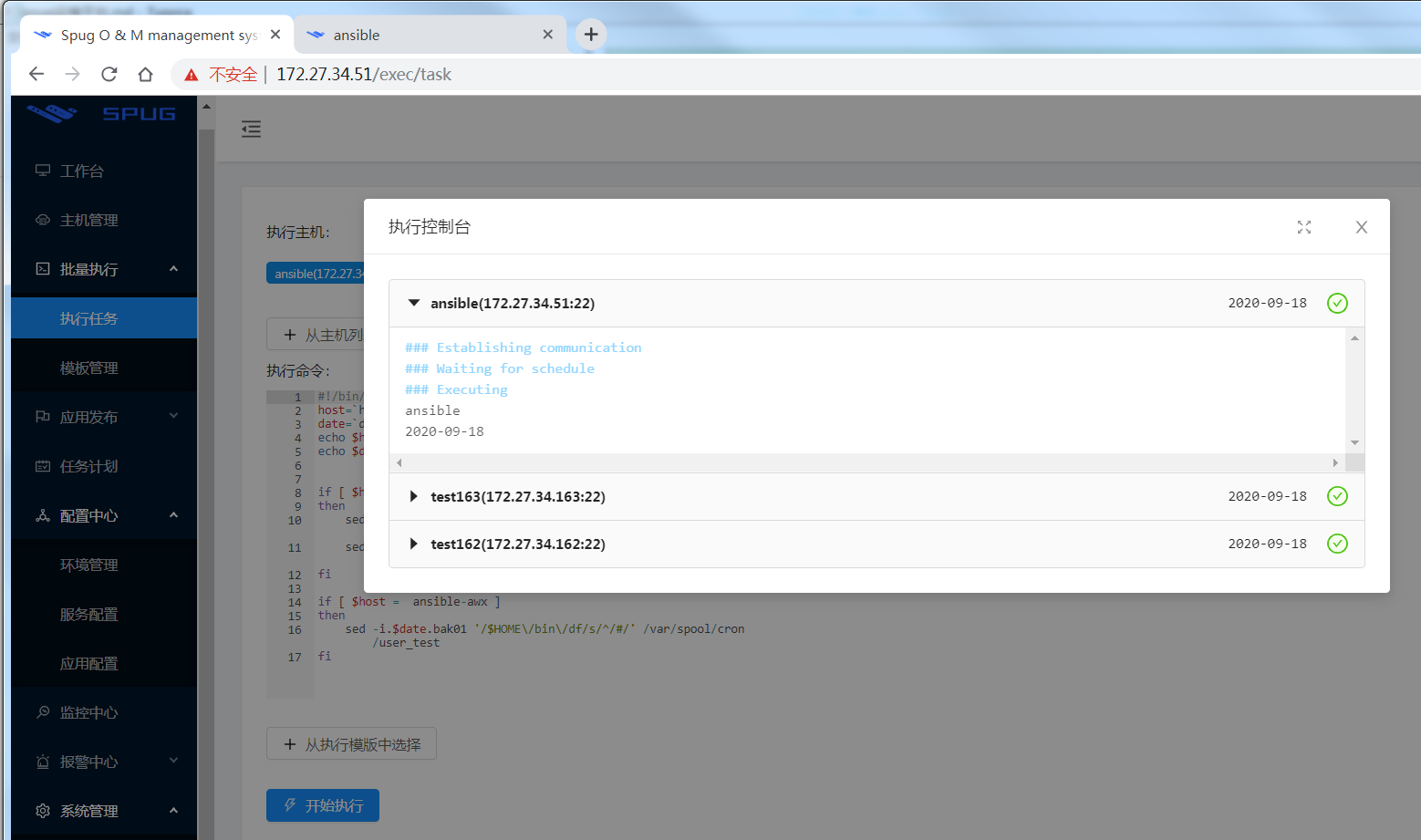Image resolution: width=1421 pixels, height=840 pixels.
Task: Click success check icon for test162 host
Action: (1337, 544)
